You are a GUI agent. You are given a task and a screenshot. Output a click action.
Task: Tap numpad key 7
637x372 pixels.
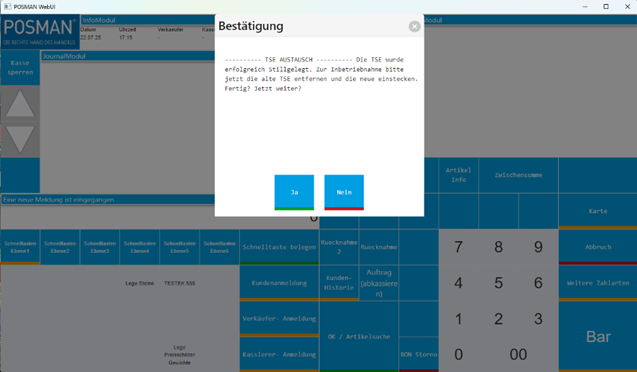[x=458, y=247]
